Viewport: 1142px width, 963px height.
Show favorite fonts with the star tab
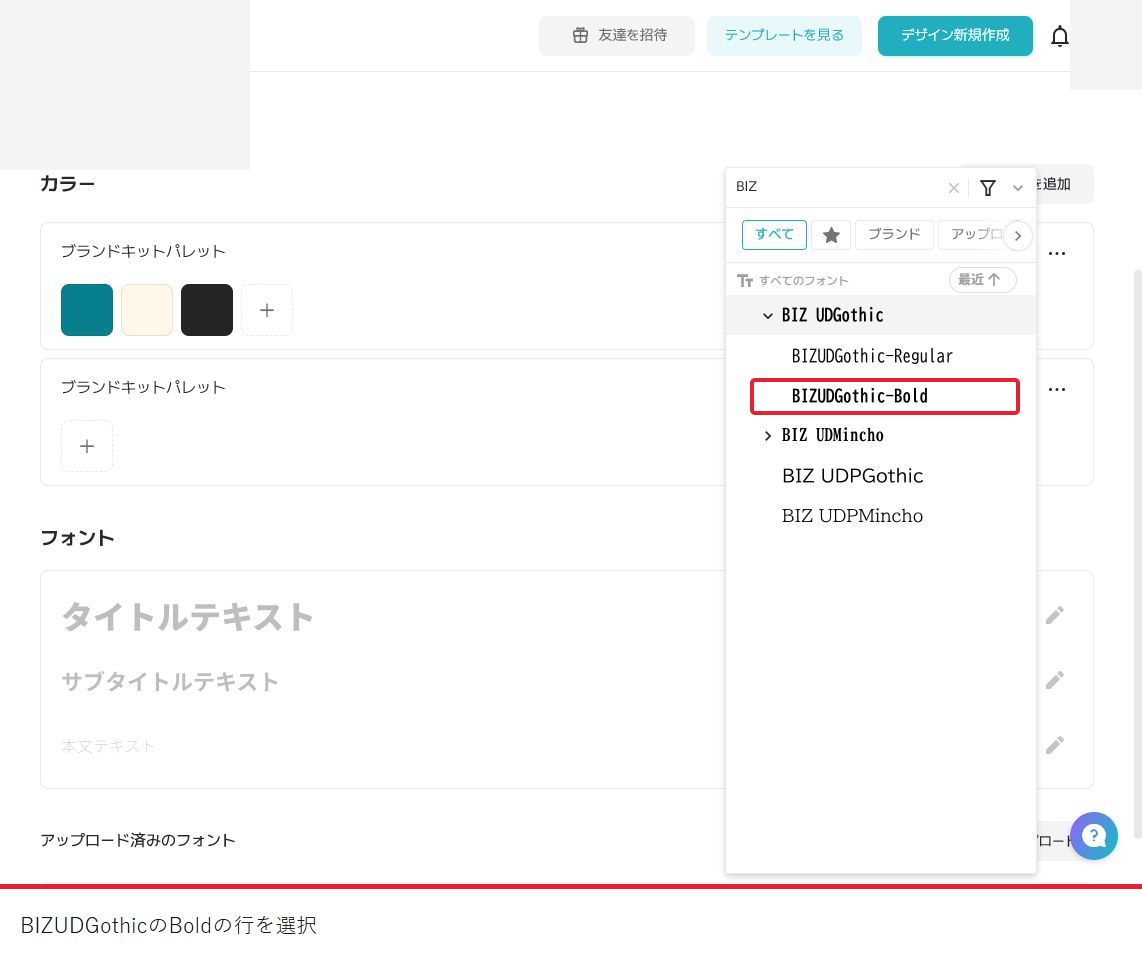pyautogui.click(x=831, y=235)
